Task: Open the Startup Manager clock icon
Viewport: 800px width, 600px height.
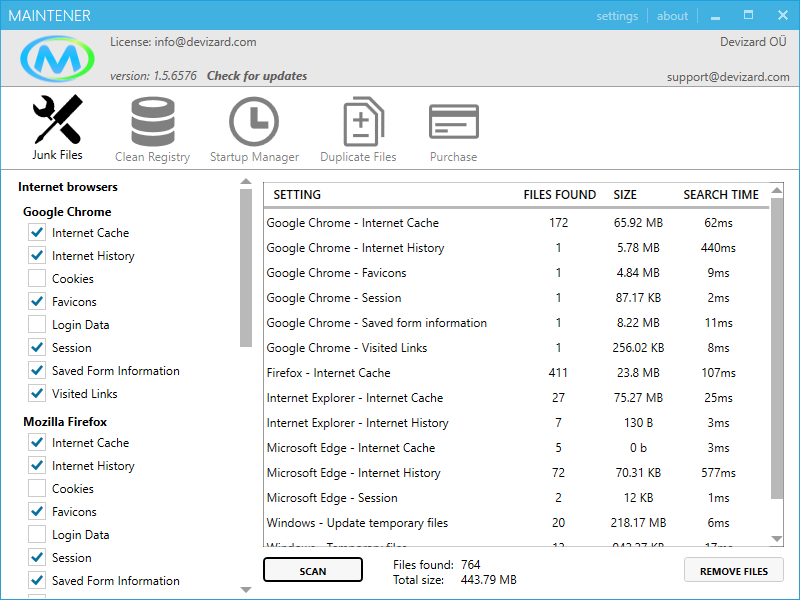Action: 254,123
